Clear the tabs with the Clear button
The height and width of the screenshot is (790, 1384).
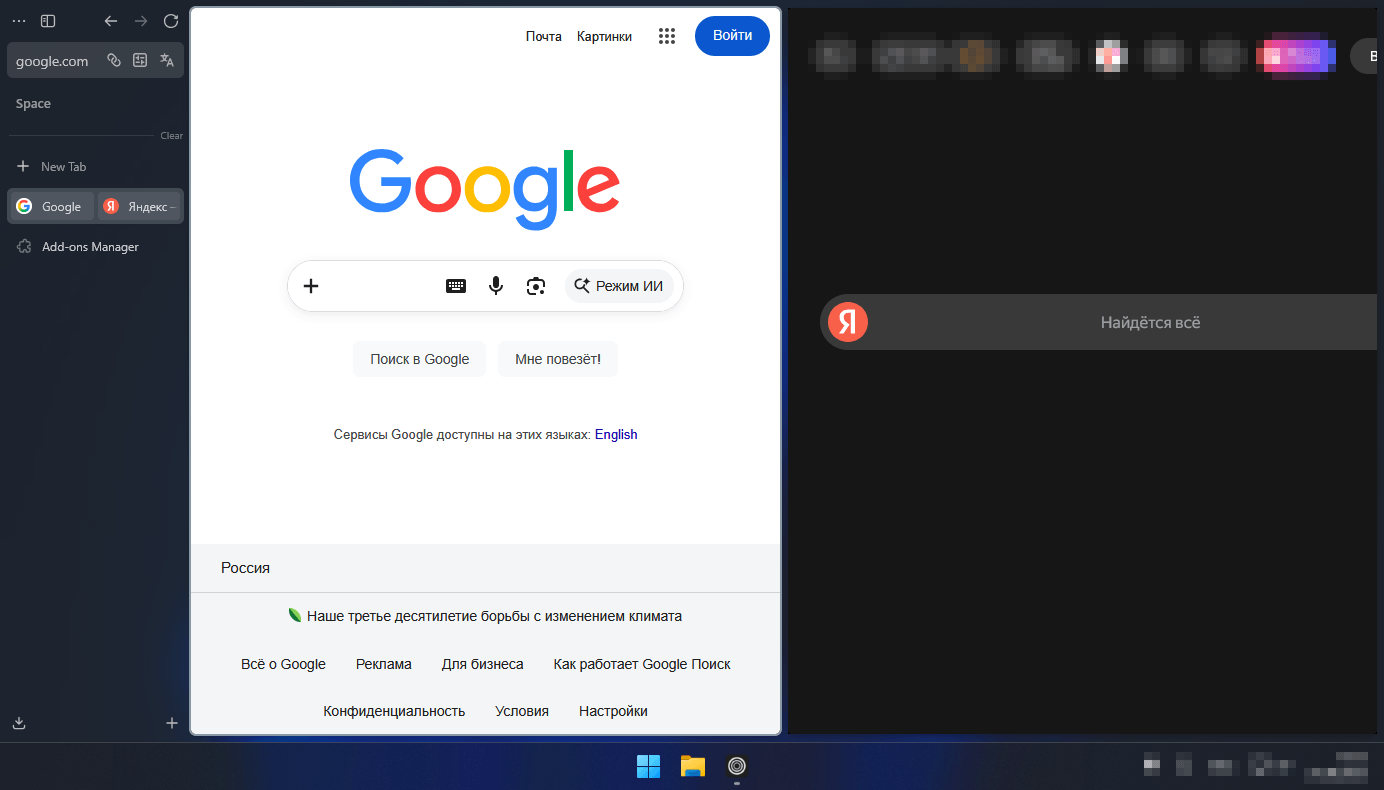[172, 136]
